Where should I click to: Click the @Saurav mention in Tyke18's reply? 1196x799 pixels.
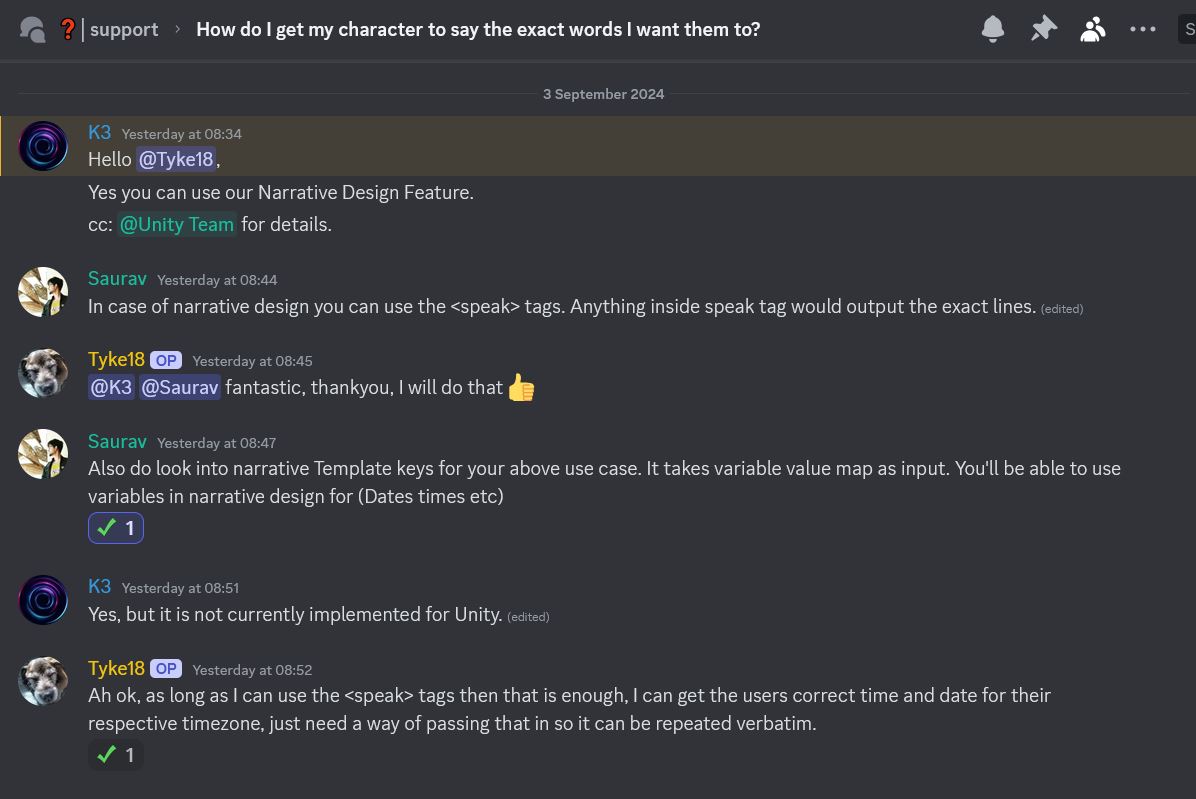(179, 388)
